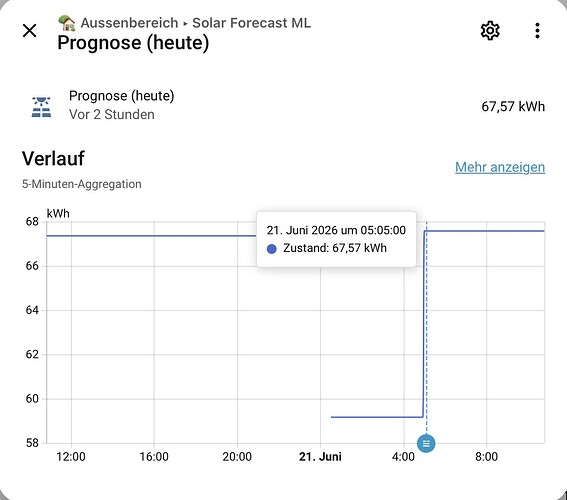This screenshot has width=567, height=500.
Task: Click the '64' y-axis label
Action: 32,310
